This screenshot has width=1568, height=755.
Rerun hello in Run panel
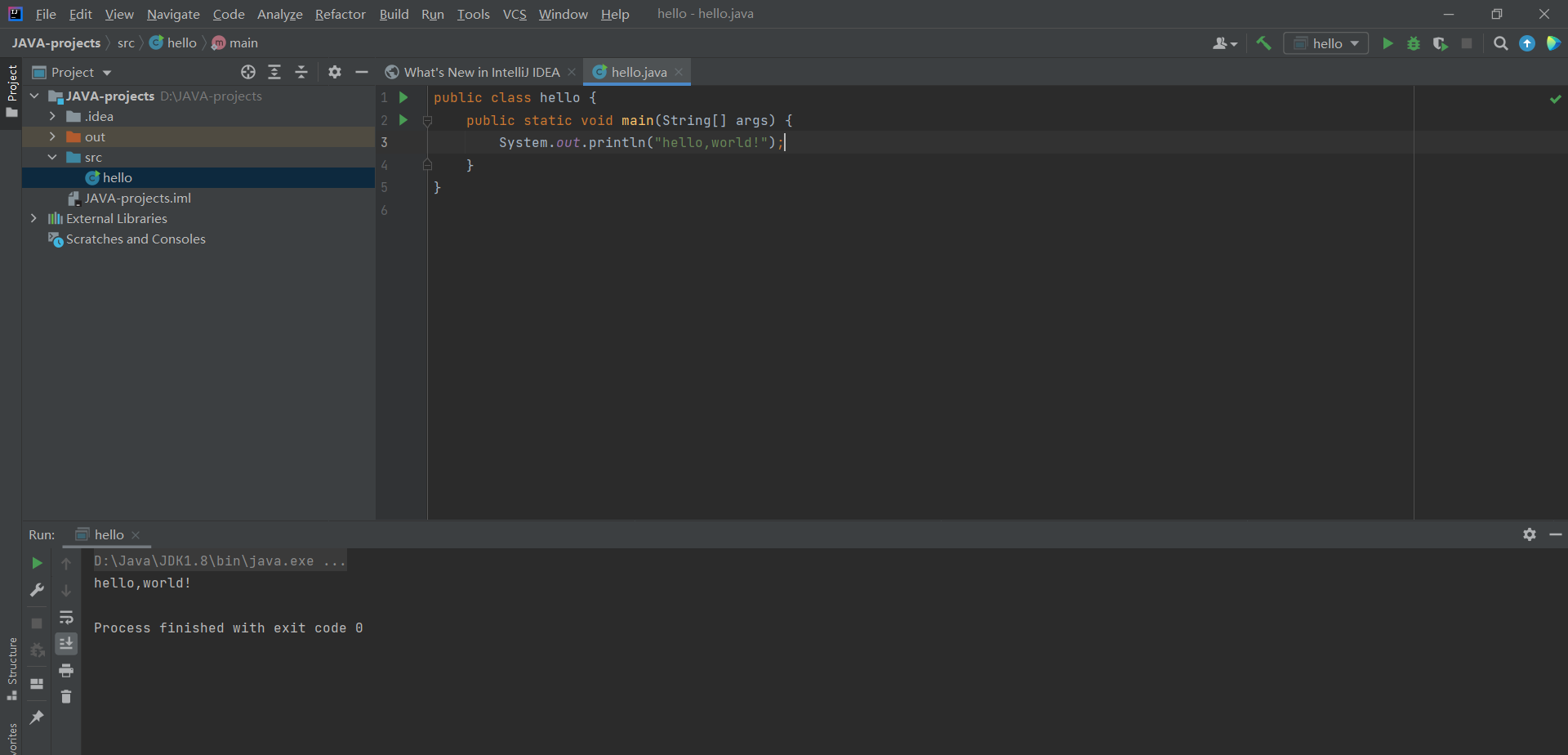(37, 563)
